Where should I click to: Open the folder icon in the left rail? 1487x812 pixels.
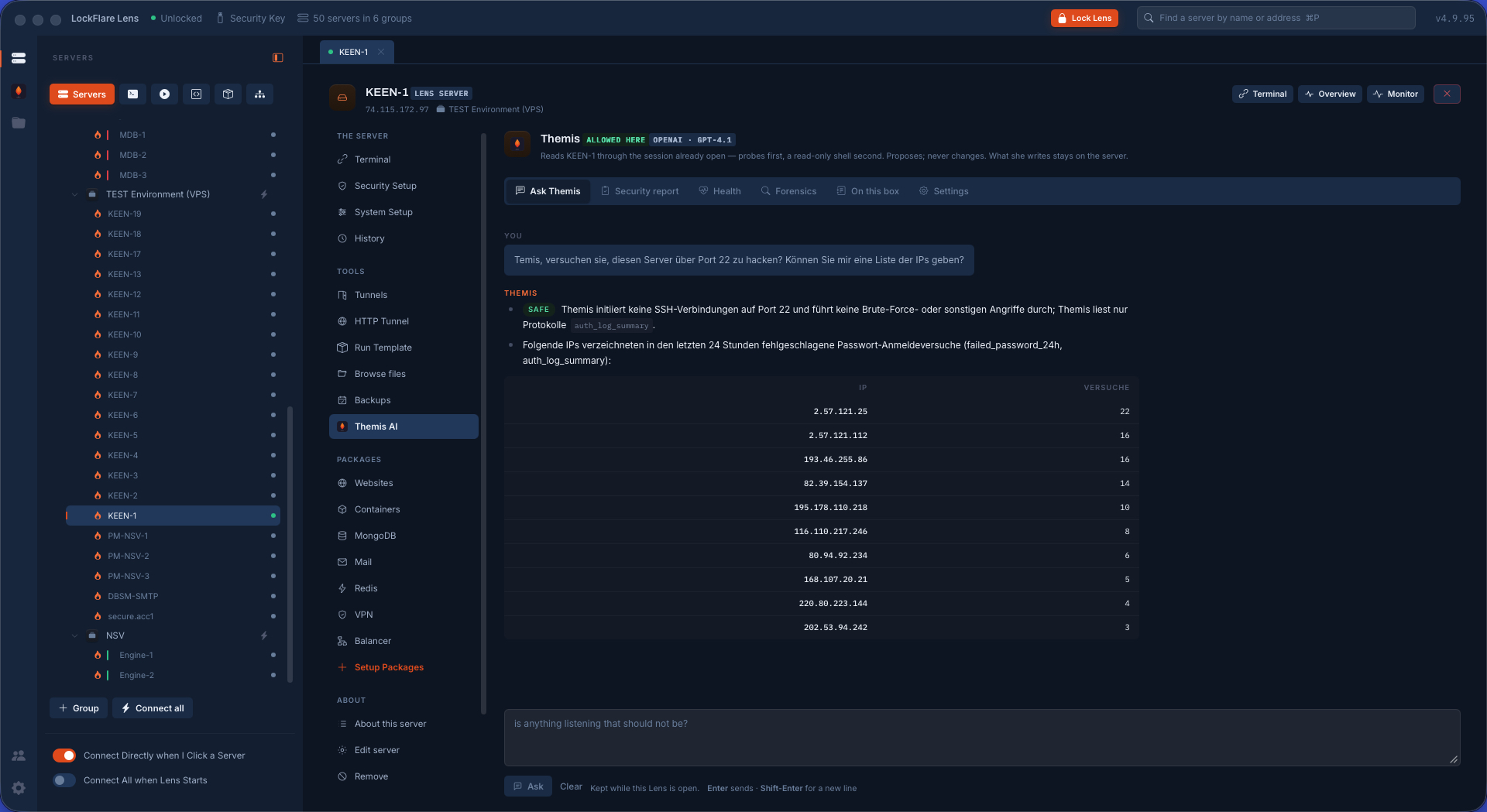(x=19, y=123)
